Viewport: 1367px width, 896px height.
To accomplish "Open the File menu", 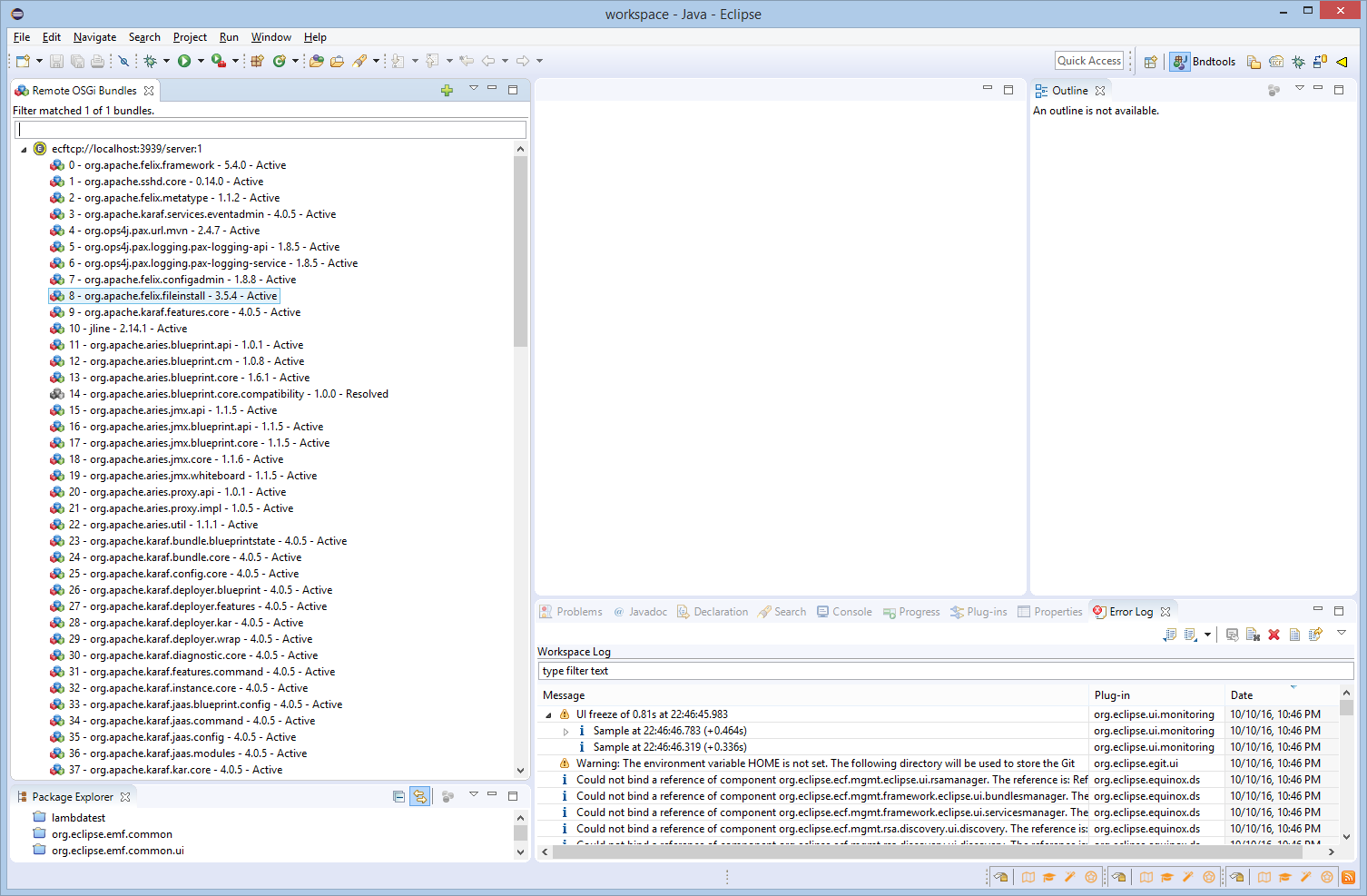I will [x=22, y=37].
